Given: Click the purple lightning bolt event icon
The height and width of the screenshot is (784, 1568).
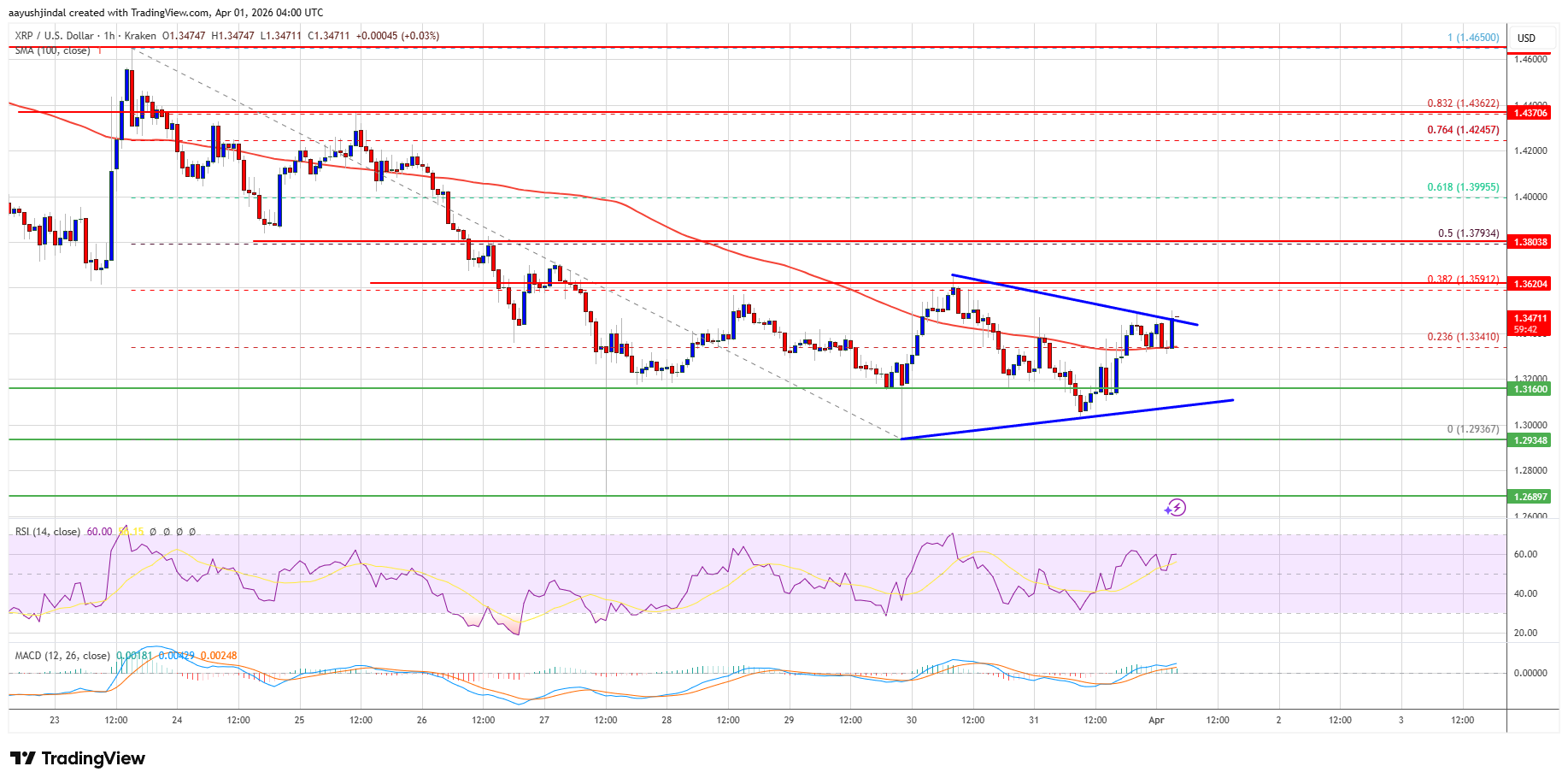Looking at the screenshot, I should (1175, 508).
